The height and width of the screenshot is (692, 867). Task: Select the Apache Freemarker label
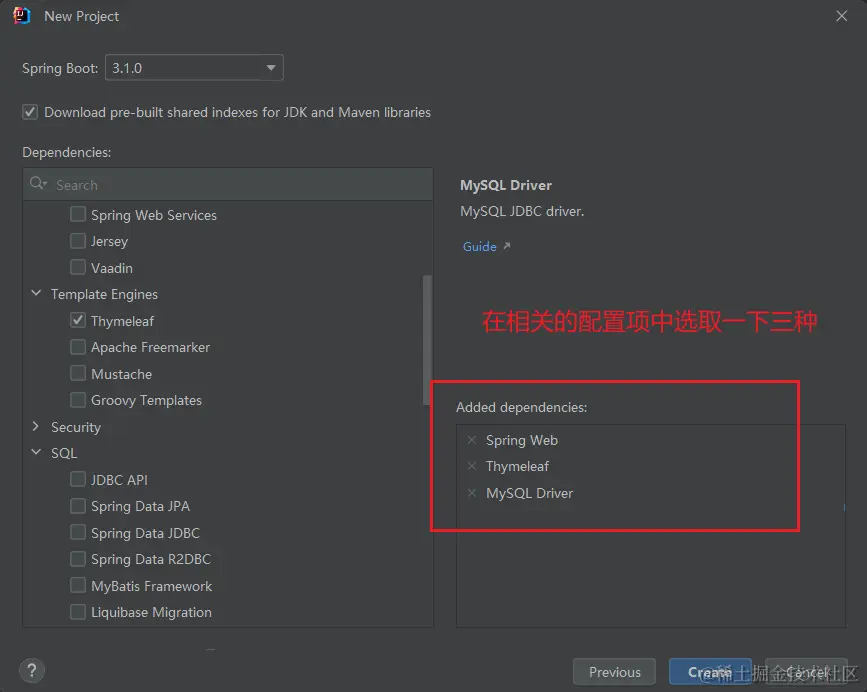point(150,347)
